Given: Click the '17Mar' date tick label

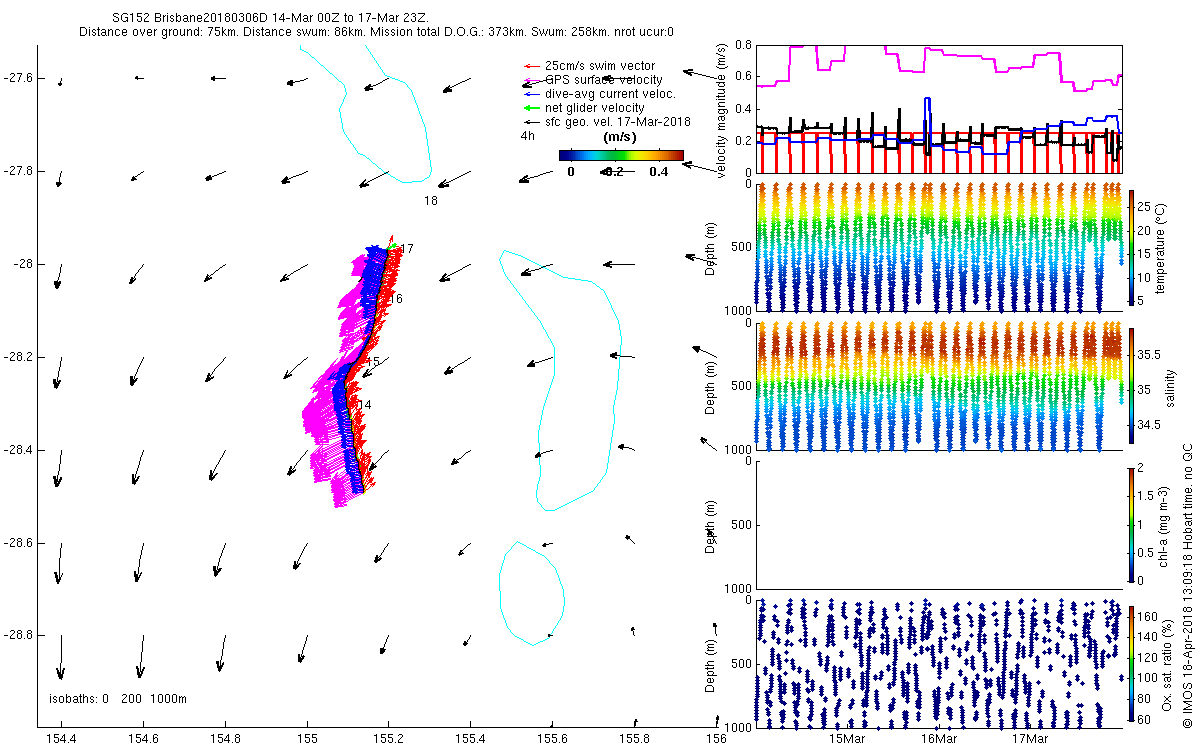Looking at the screenshot, I should pos(1031,738).
